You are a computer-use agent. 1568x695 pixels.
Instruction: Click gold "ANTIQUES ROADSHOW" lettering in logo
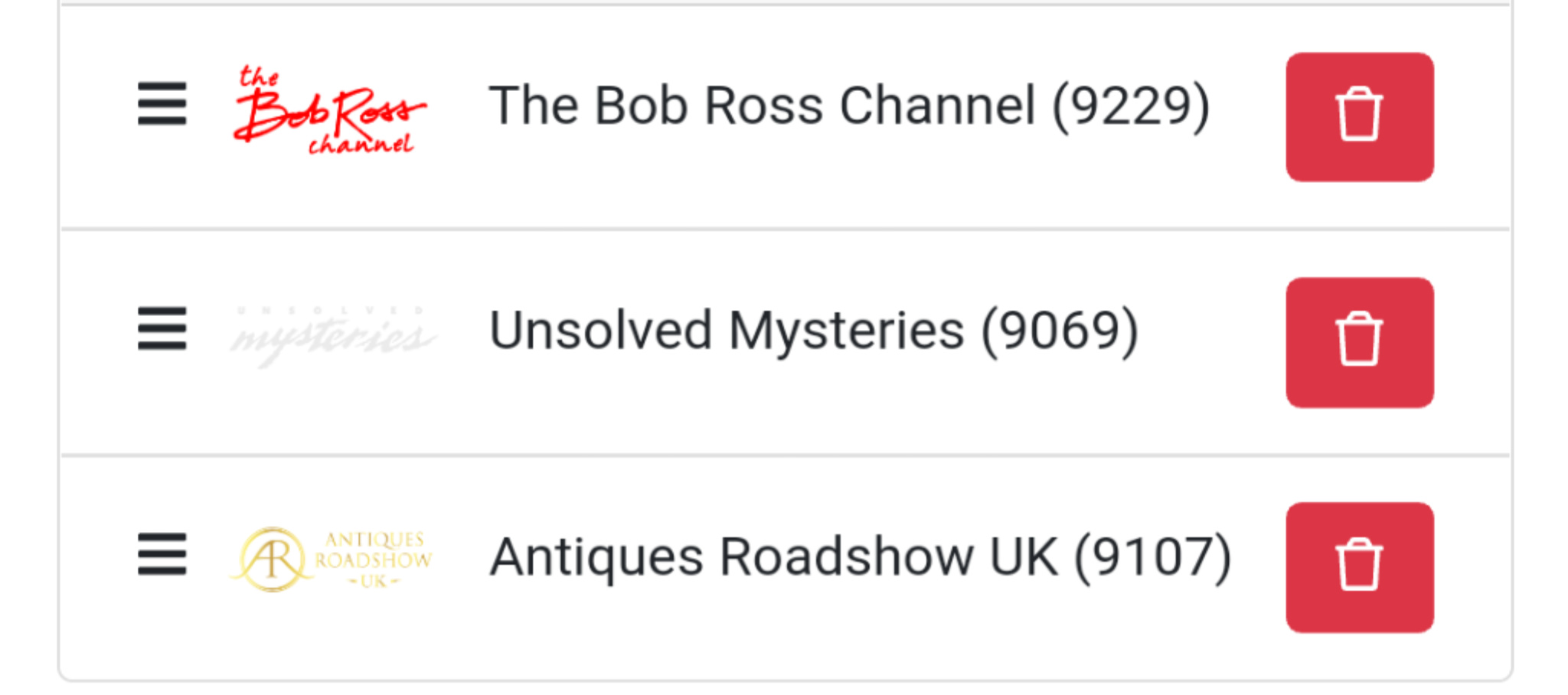(374, 550)
